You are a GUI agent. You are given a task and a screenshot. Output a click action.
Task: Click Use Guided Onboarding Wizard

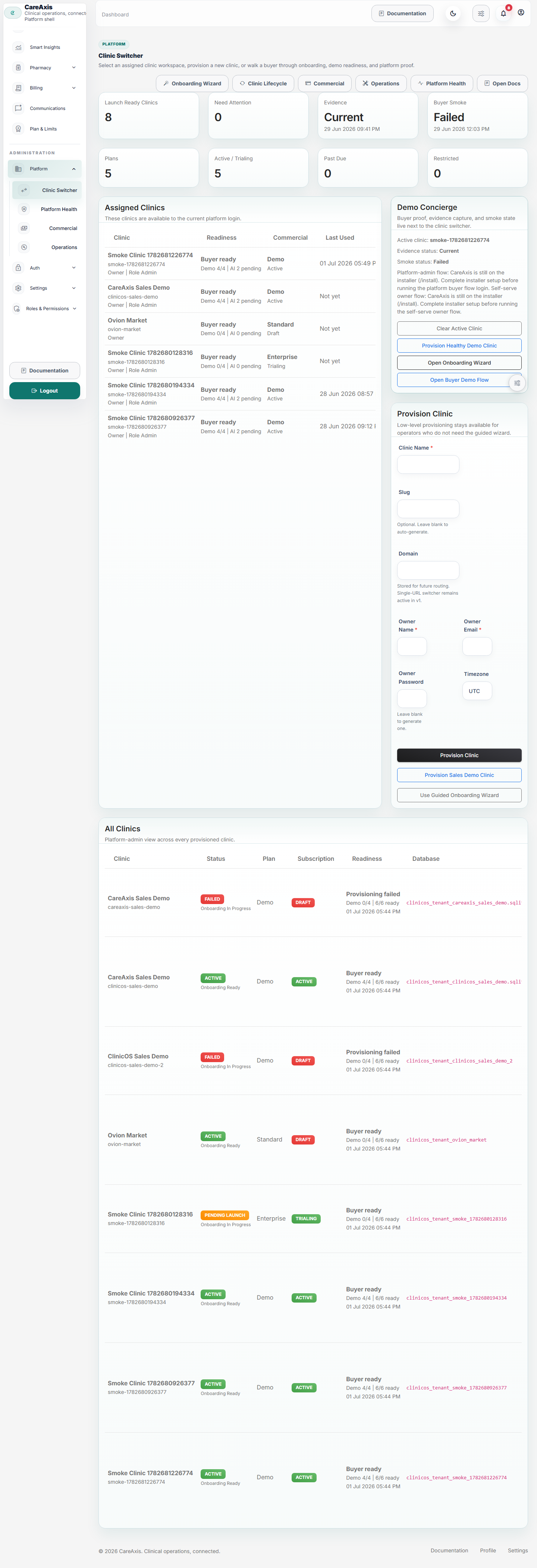point(459,795)
